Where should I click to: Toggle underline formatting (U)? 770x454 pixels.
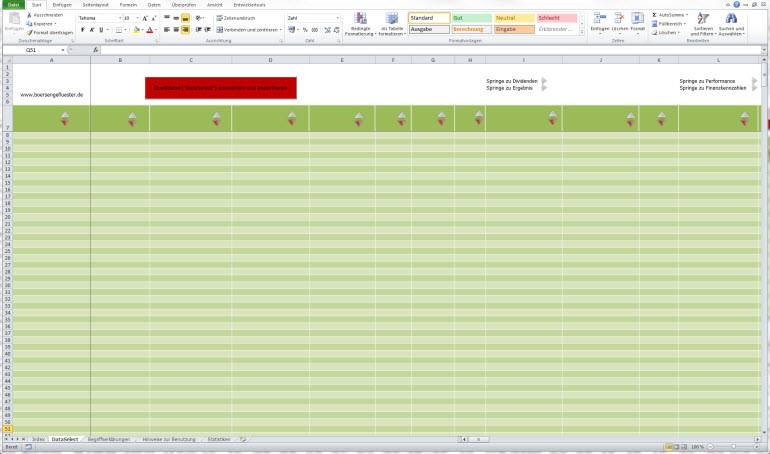(101, 30)
